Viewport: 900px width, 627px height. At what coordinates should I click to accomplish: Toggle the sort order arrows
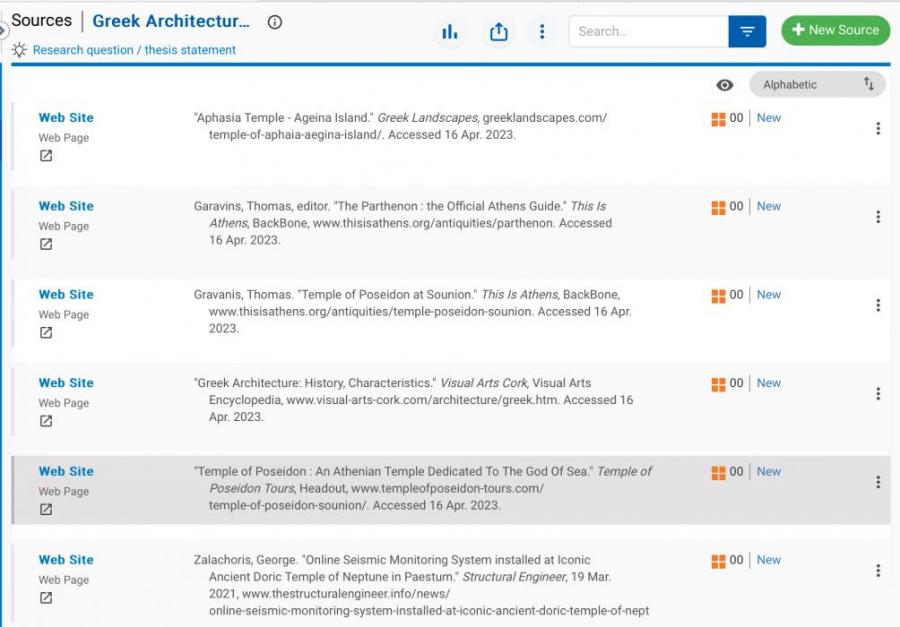tap(869, 85)
